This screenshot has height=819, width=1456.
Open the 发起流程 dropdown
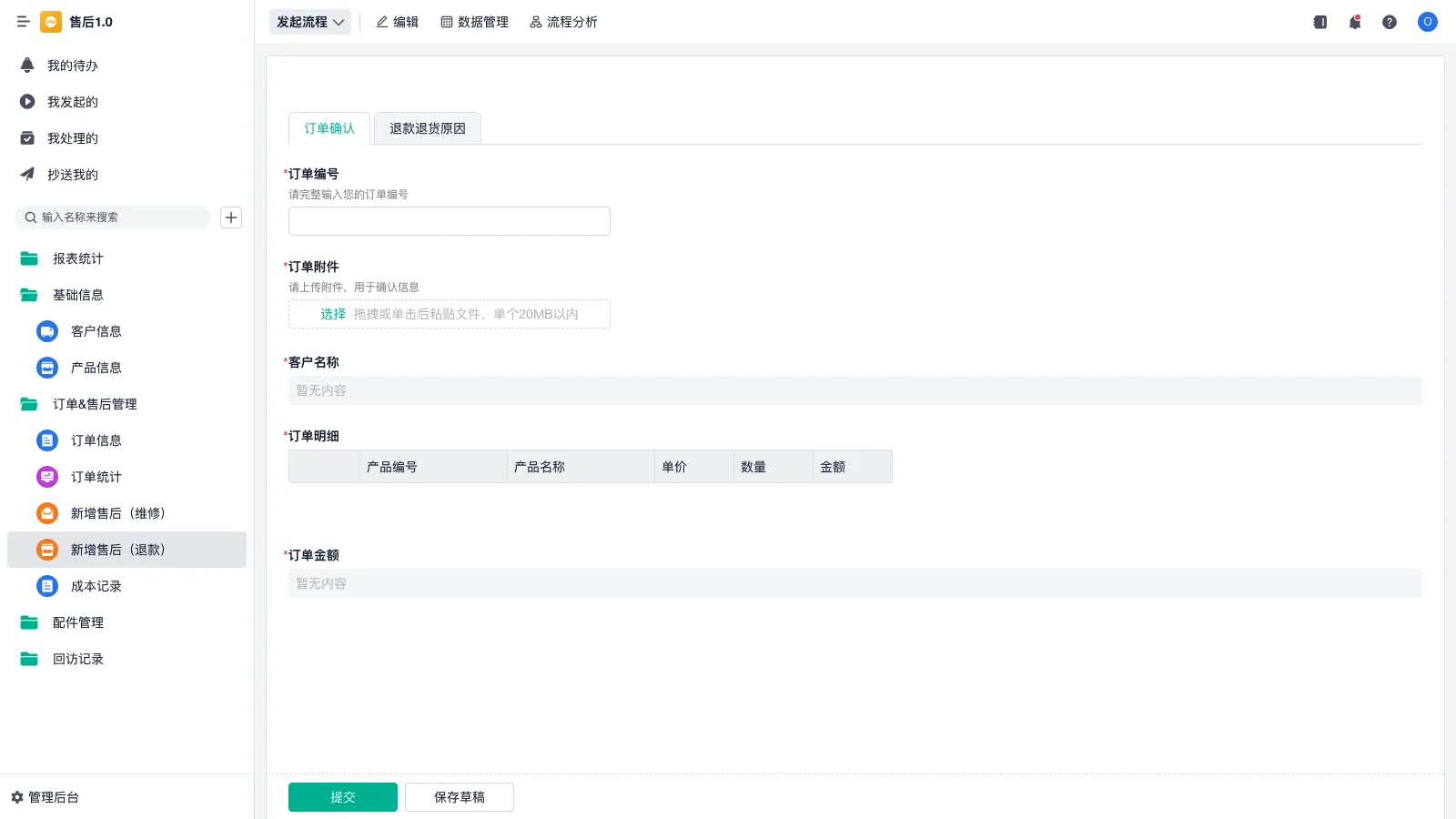coord(310,22)
